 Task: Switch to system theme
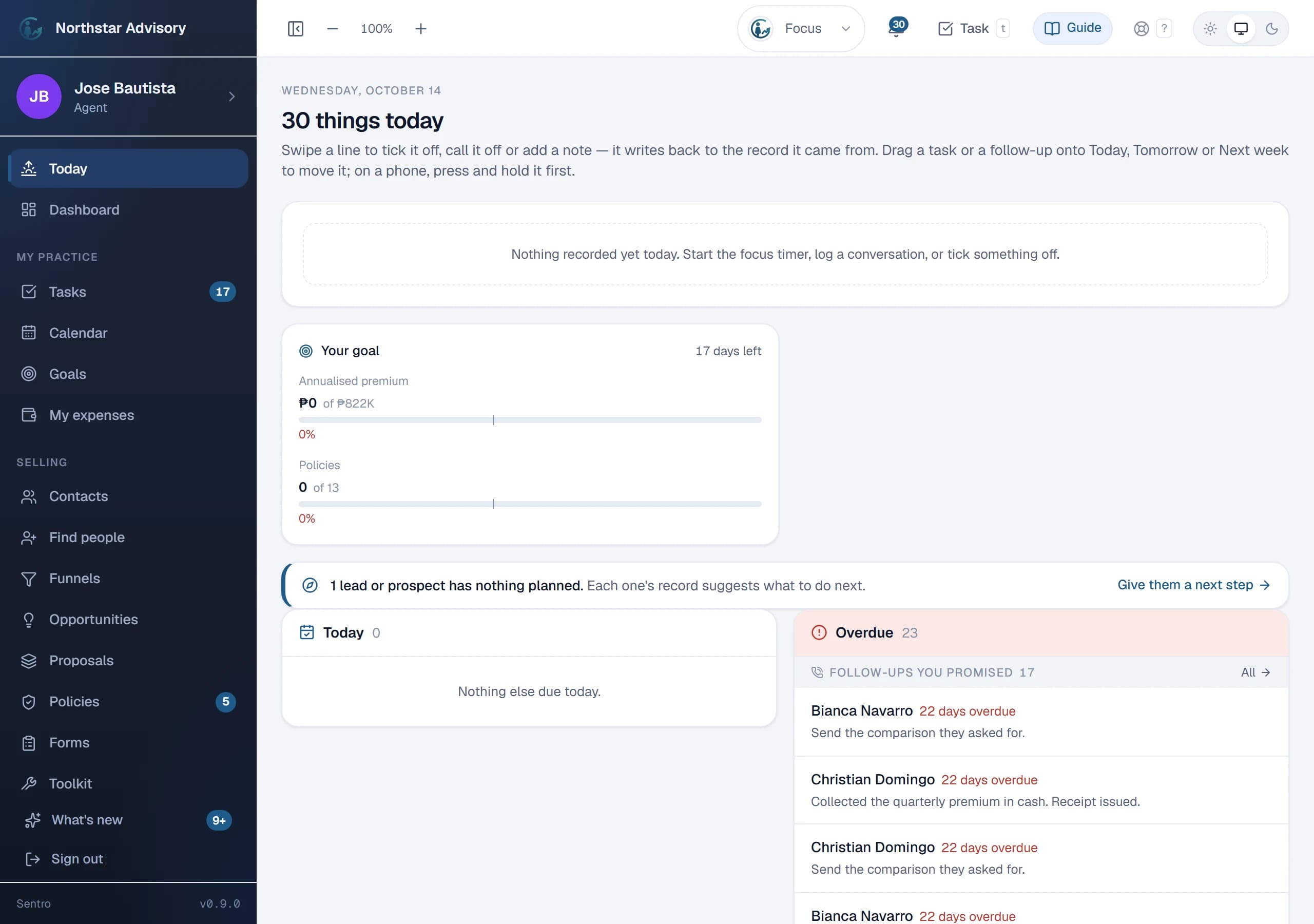(1241, 29)
